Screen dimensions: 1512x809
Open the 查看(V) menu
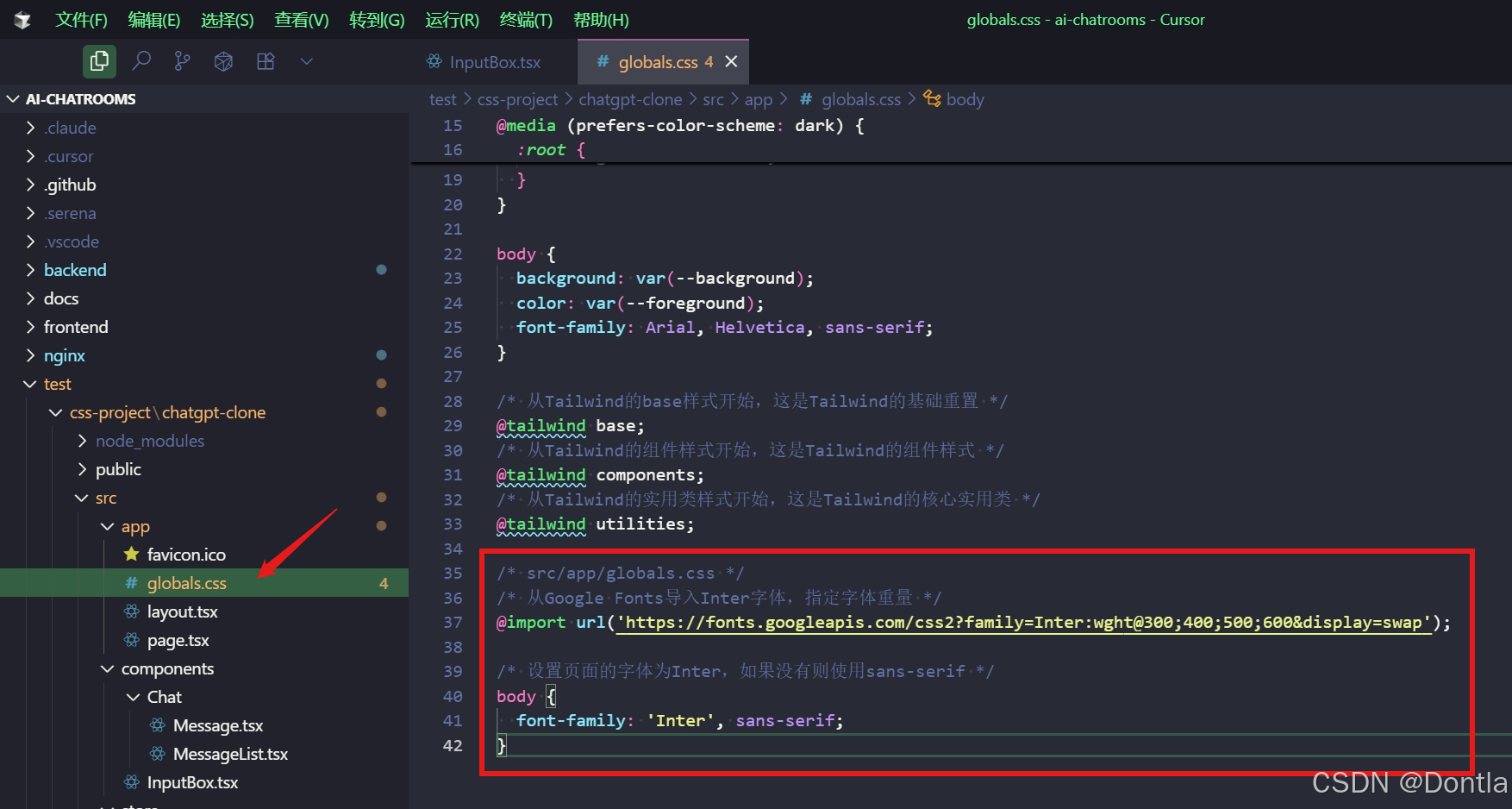pyautogui.click(x=301, y=20)
